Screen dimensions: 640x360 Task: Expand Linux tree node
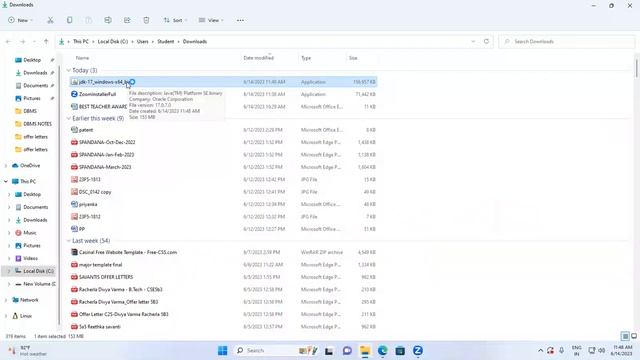click(x=6, y=316)
